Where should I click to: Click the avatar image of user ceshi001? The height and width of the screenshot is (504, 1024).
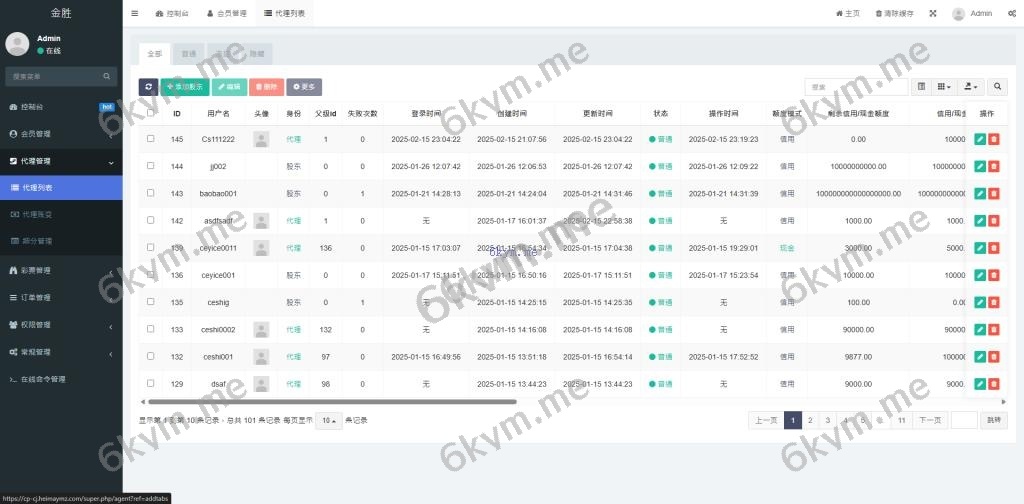[x=261, y=356]
